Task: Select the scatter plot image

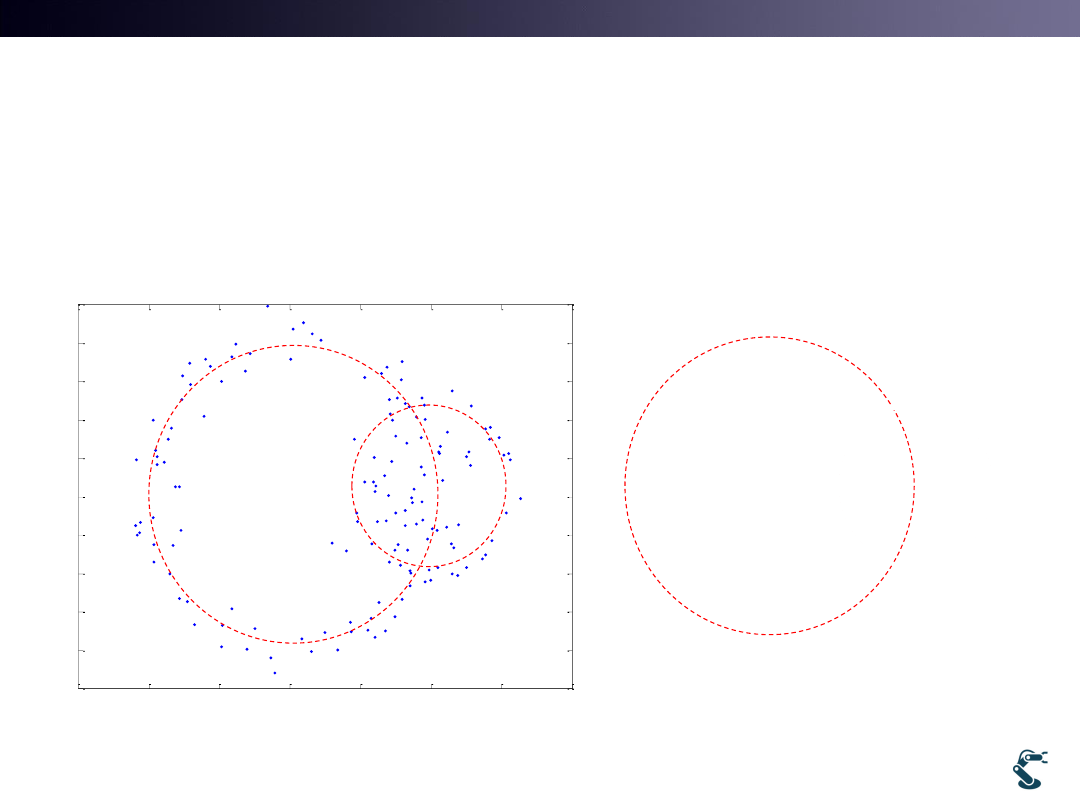Action: point(326,496)
